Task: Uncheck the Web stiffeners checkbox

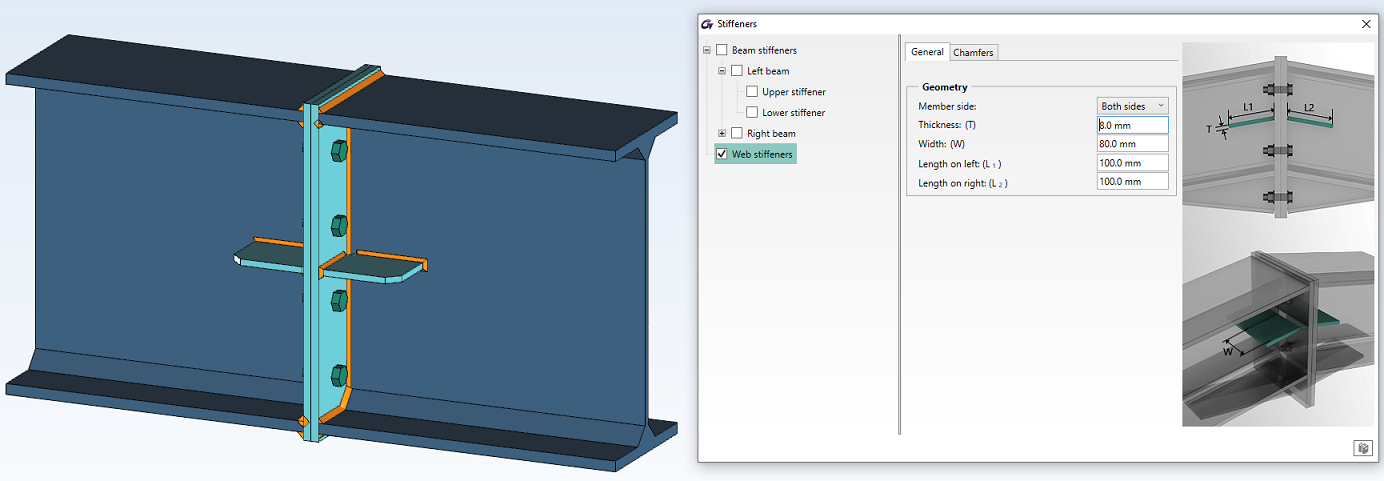Action: point(722,154)
